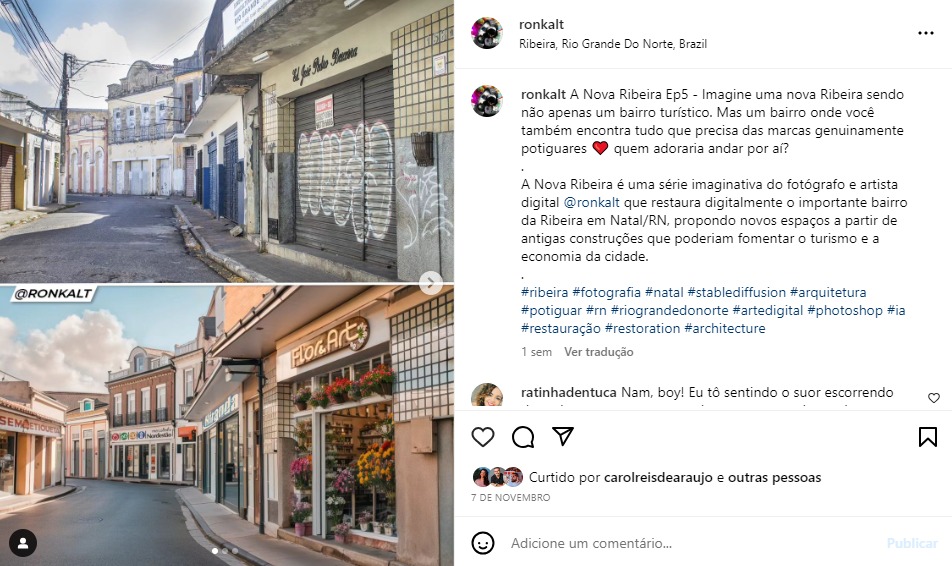View the list of outras pessoas likes

click(775, 477)
